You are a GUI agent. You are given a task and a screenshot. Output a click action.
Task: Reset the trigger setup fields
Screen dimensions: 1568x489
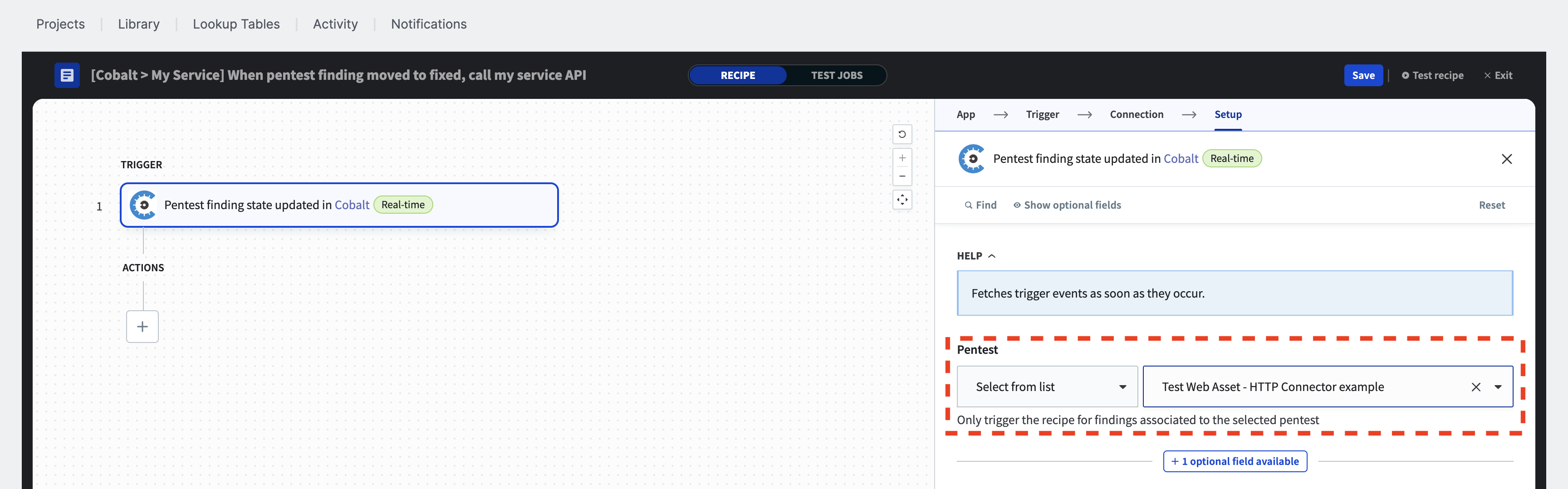(1491, 205)
